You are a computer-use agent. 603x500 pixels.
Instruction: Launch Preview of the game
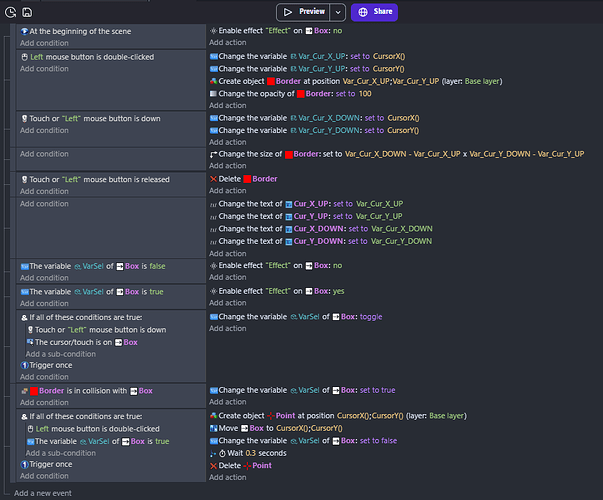point(304,12)
